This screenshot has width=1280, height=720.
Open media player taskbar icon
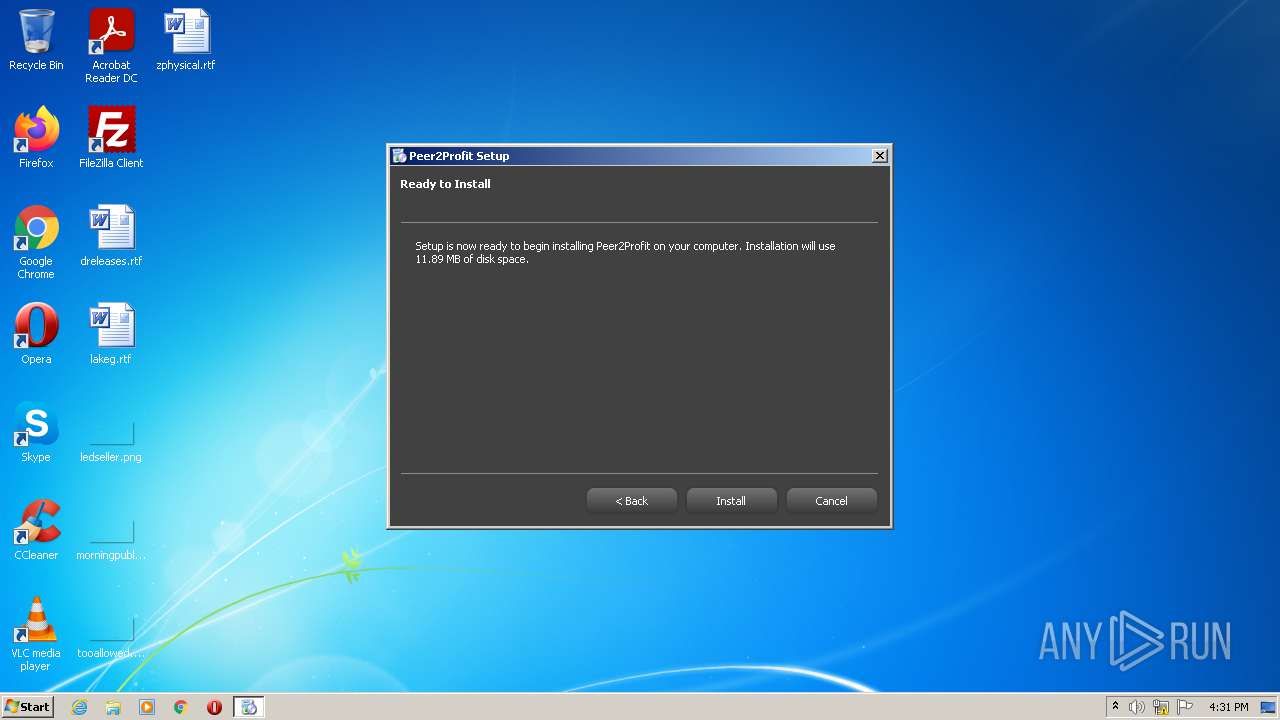147,707
